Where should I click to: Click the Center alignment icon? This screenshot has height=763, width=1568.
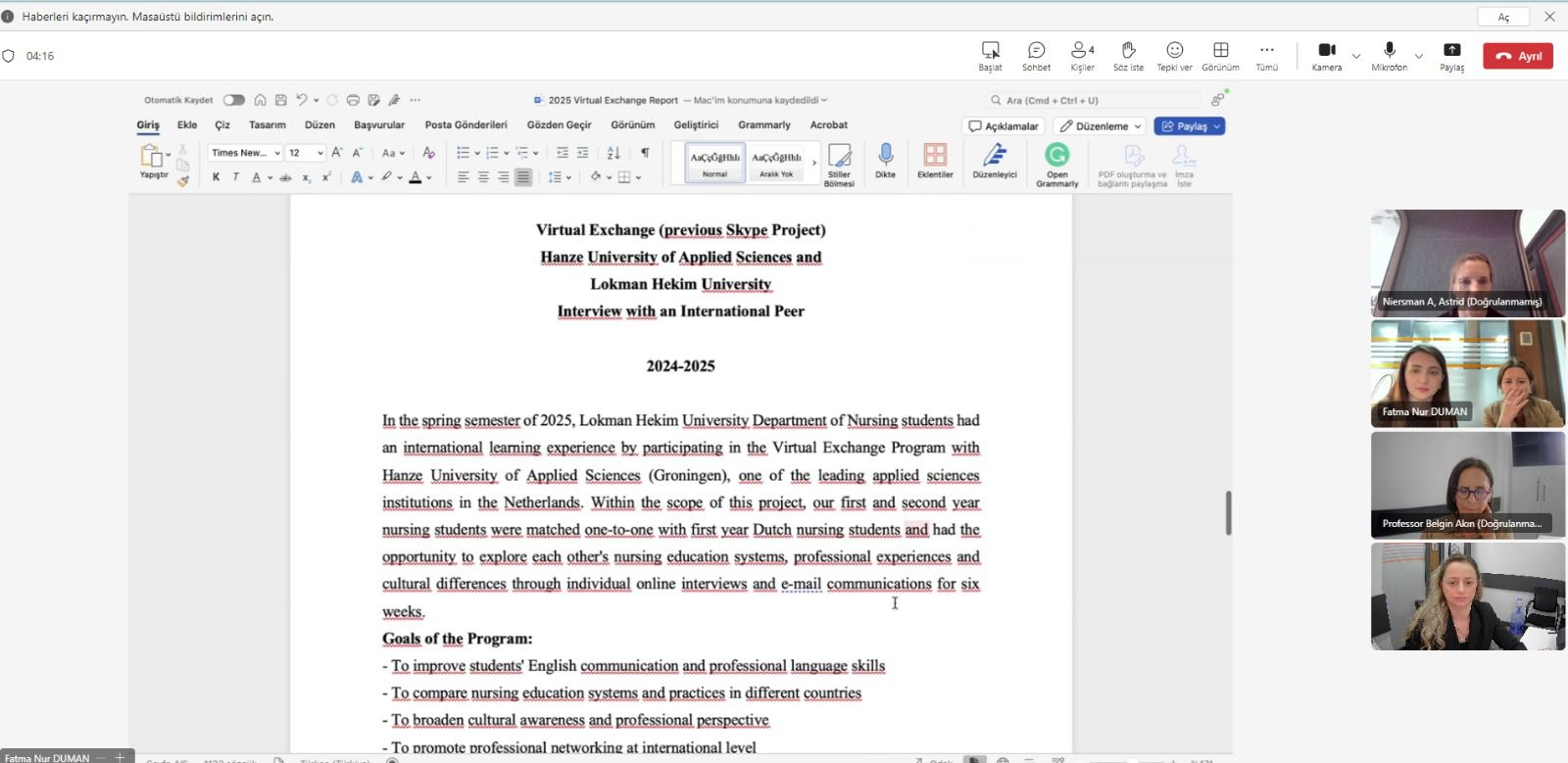[483, 177]
